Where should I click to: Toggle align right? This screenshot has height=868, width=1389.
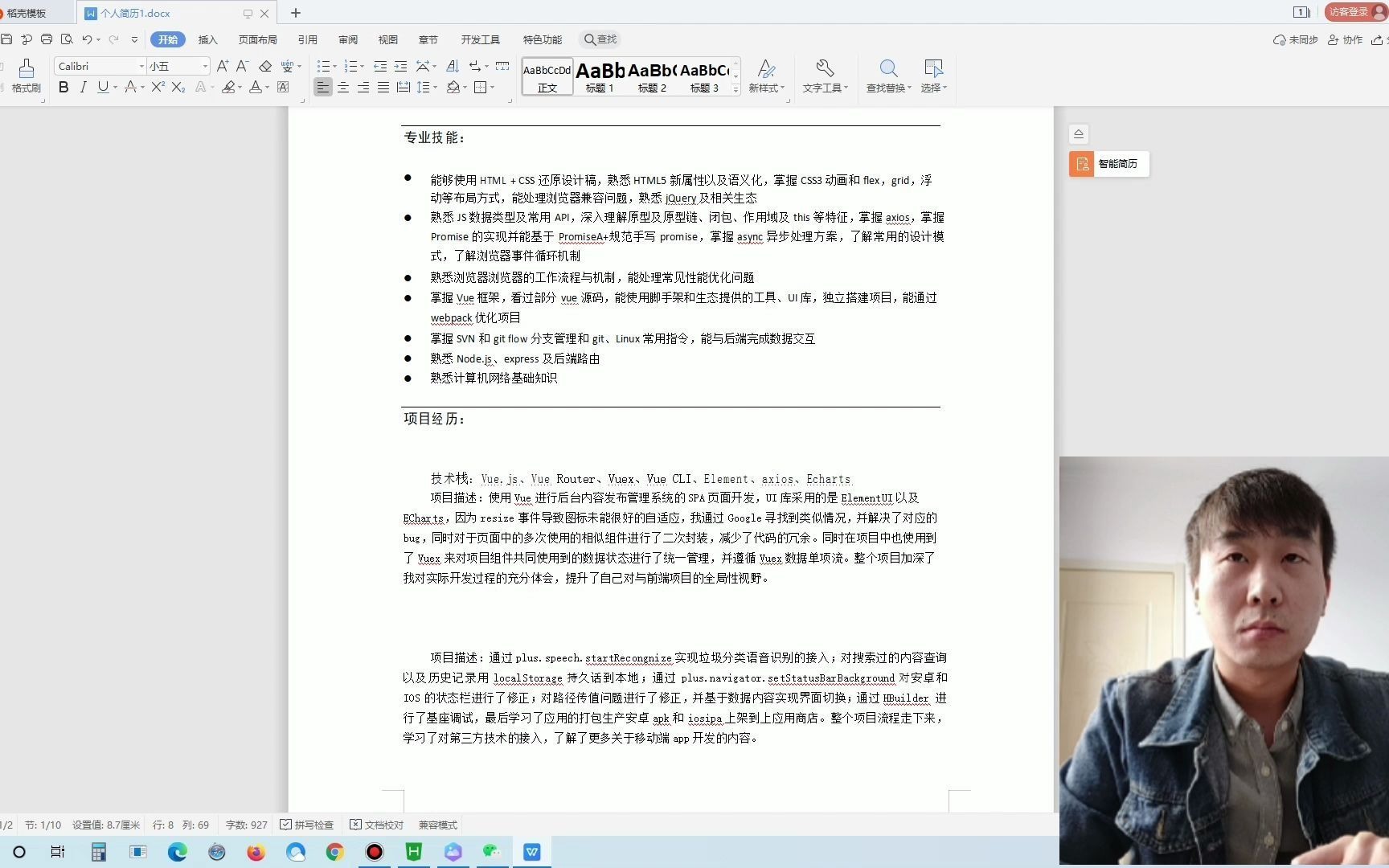tap(363, 87)
